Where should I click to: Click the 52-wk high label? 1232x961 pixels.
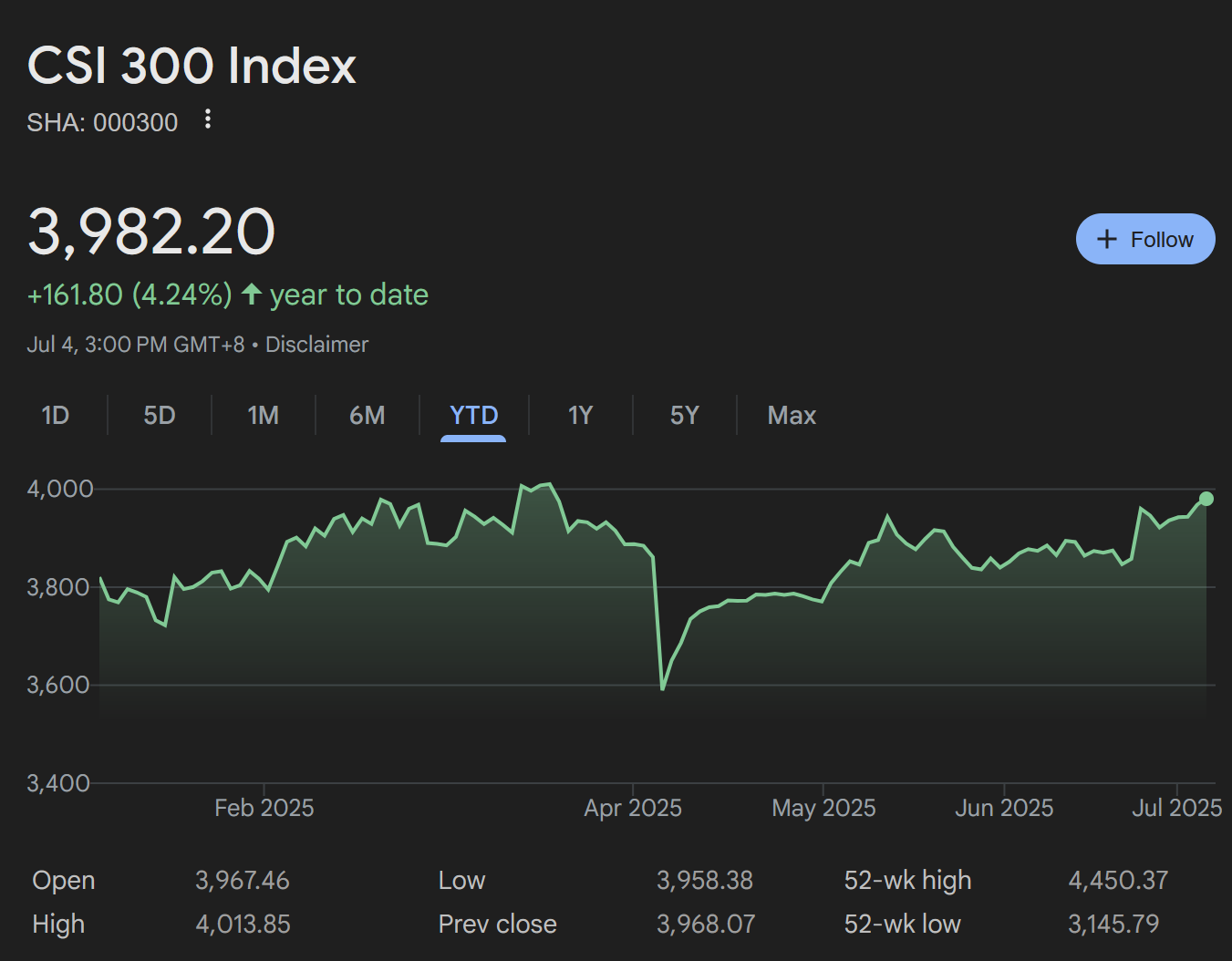907,881
